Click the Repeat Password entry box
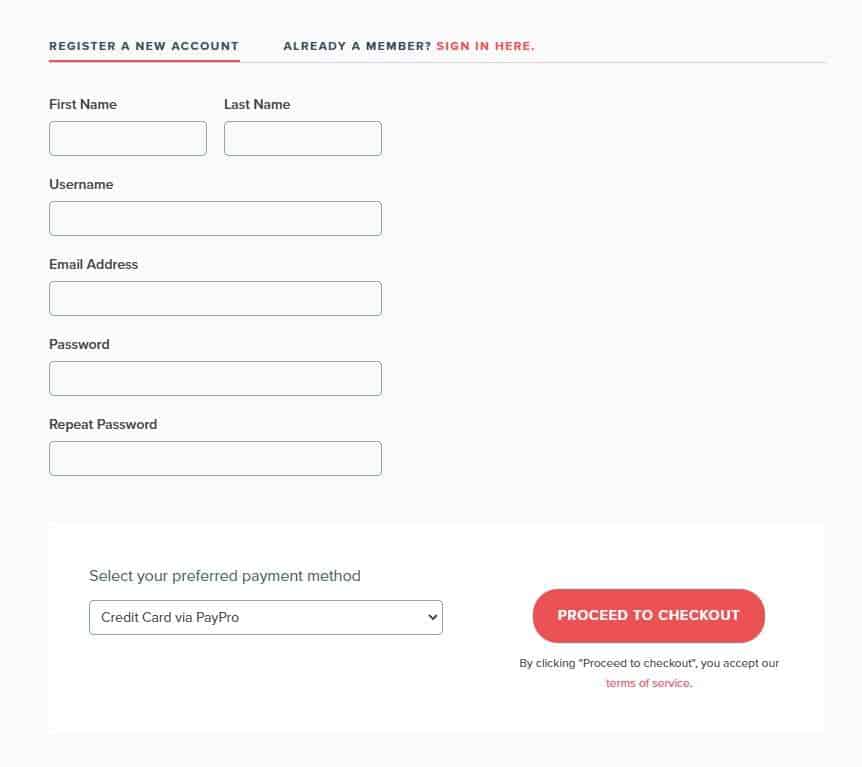The image size is (862, 767). (x=215, y=458)
